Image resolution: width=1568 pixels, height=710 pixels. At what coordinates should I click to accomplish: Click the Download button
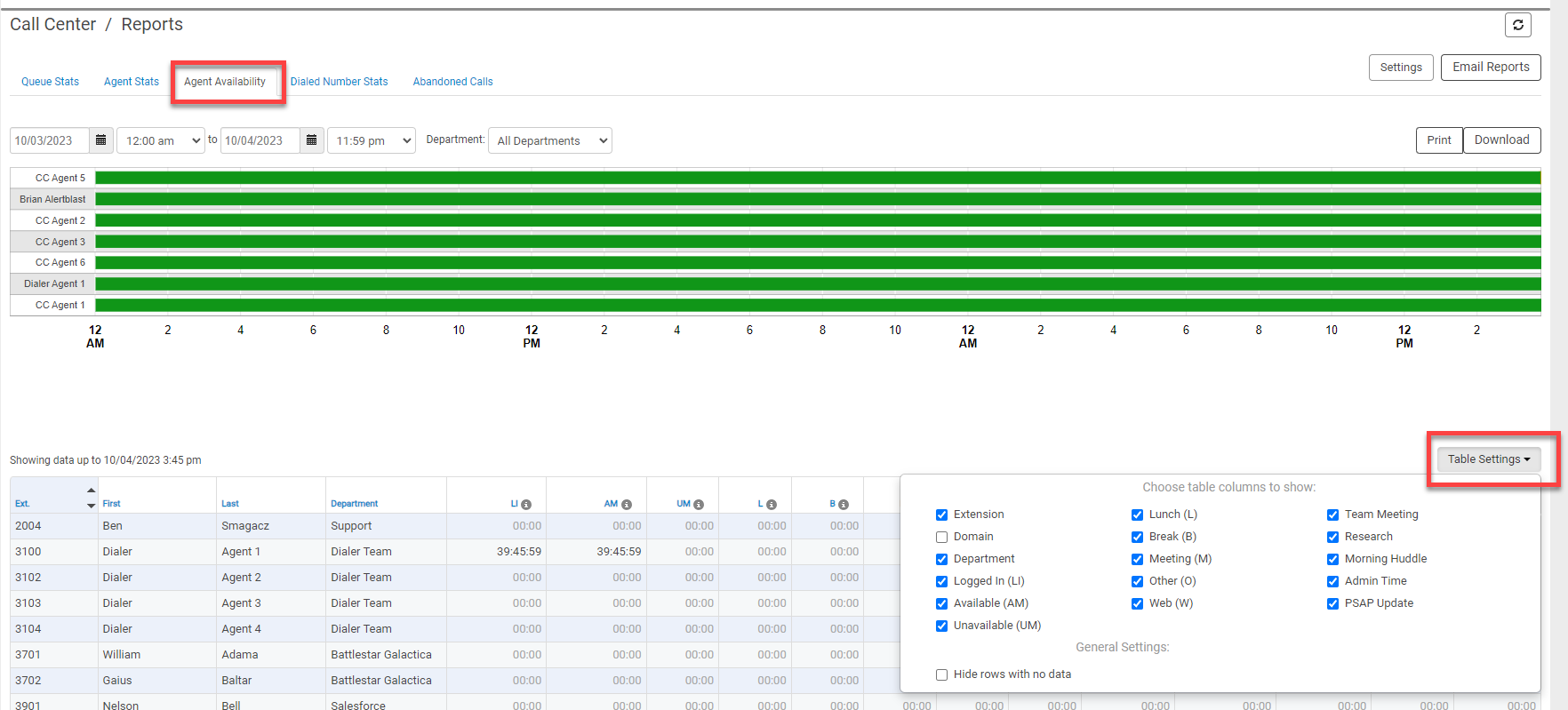point(1502,140)
